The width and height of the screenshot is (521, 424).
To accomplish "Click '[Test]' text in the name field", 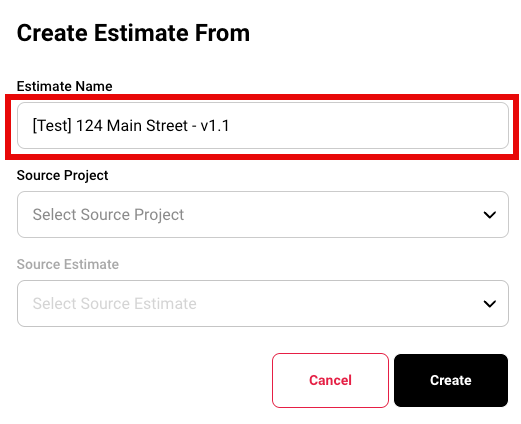I will [x=52, y=126].
